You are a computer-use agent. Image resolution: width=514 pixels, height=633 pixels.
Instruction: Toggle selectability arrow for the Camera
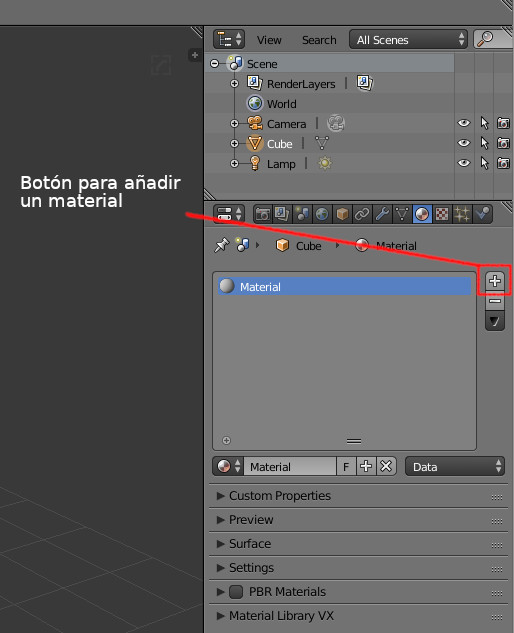pos(484,123)
